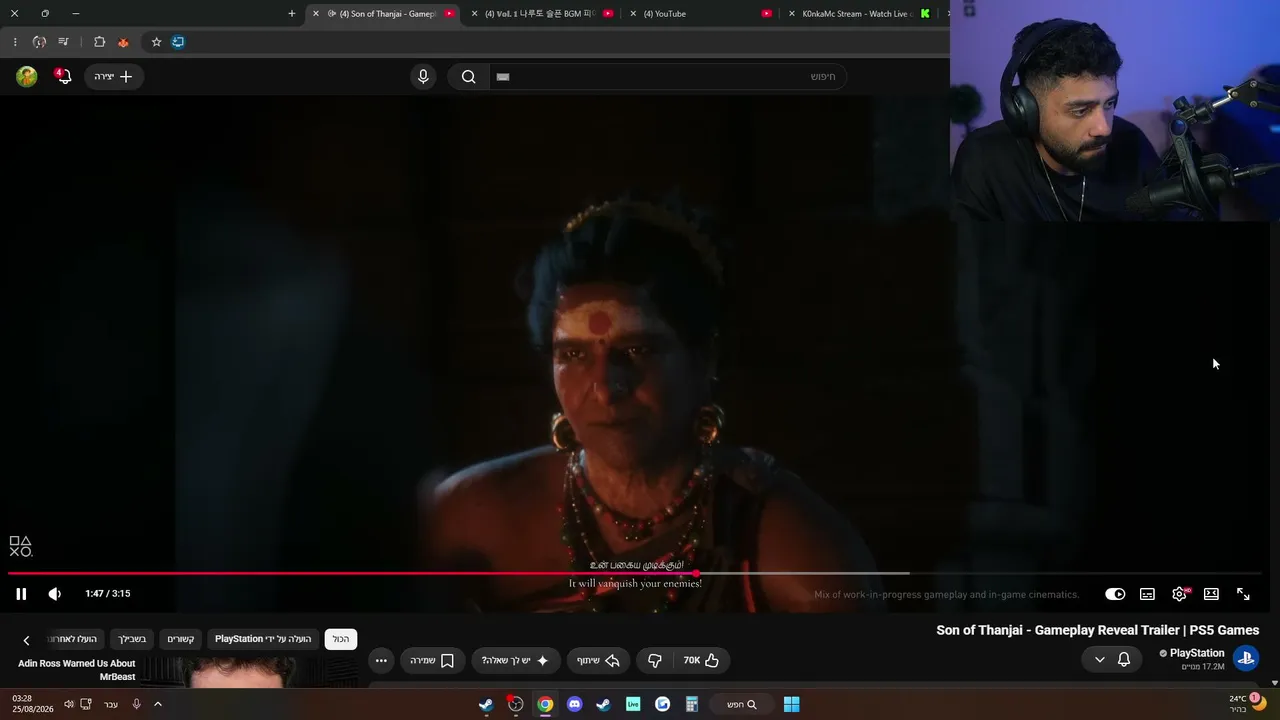Expand more filter chips with chevron arrow
Viewport: 1280px width, 720px height.
26,640
